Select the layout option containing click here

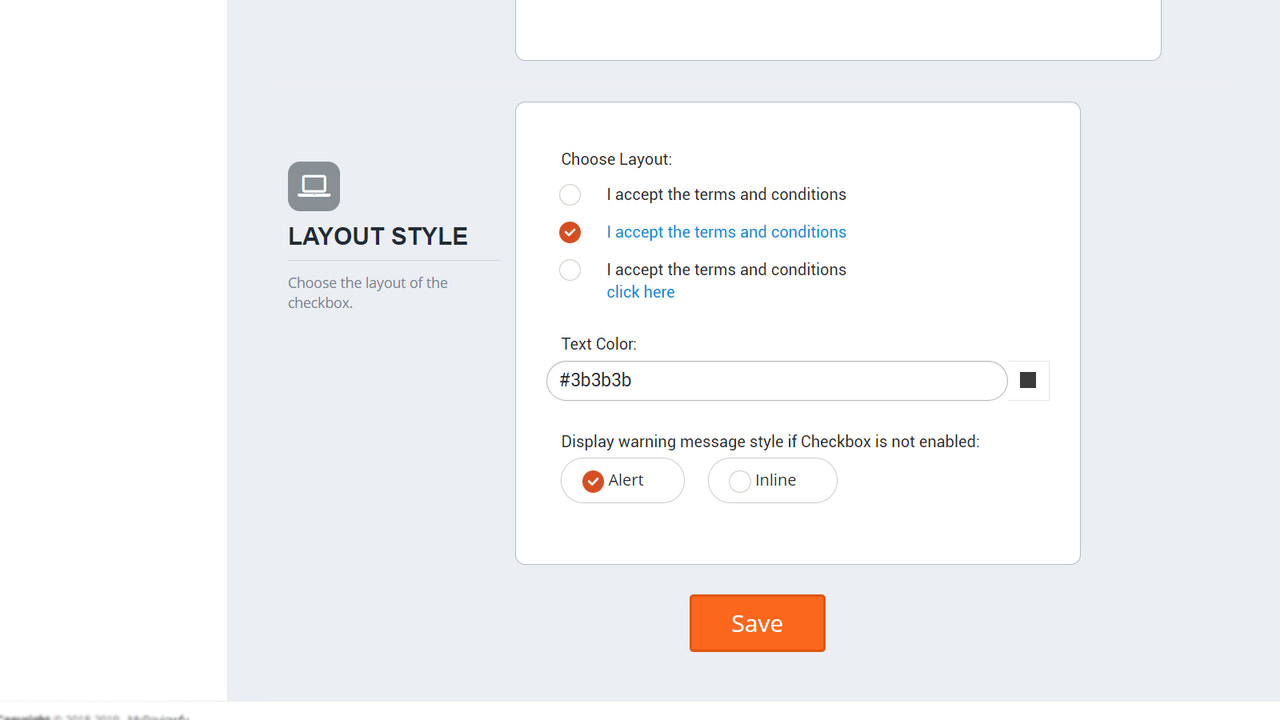coord(570,270)
